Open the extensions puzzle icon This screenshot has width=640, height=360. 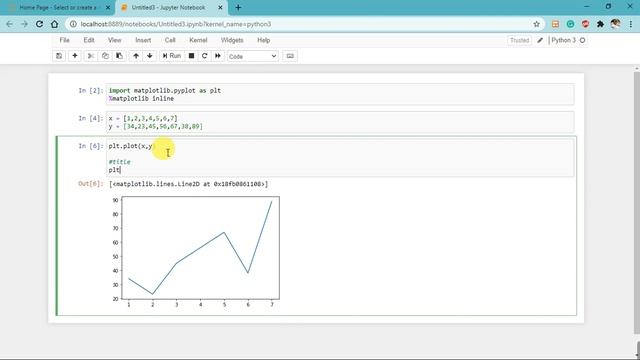point(600,24)
